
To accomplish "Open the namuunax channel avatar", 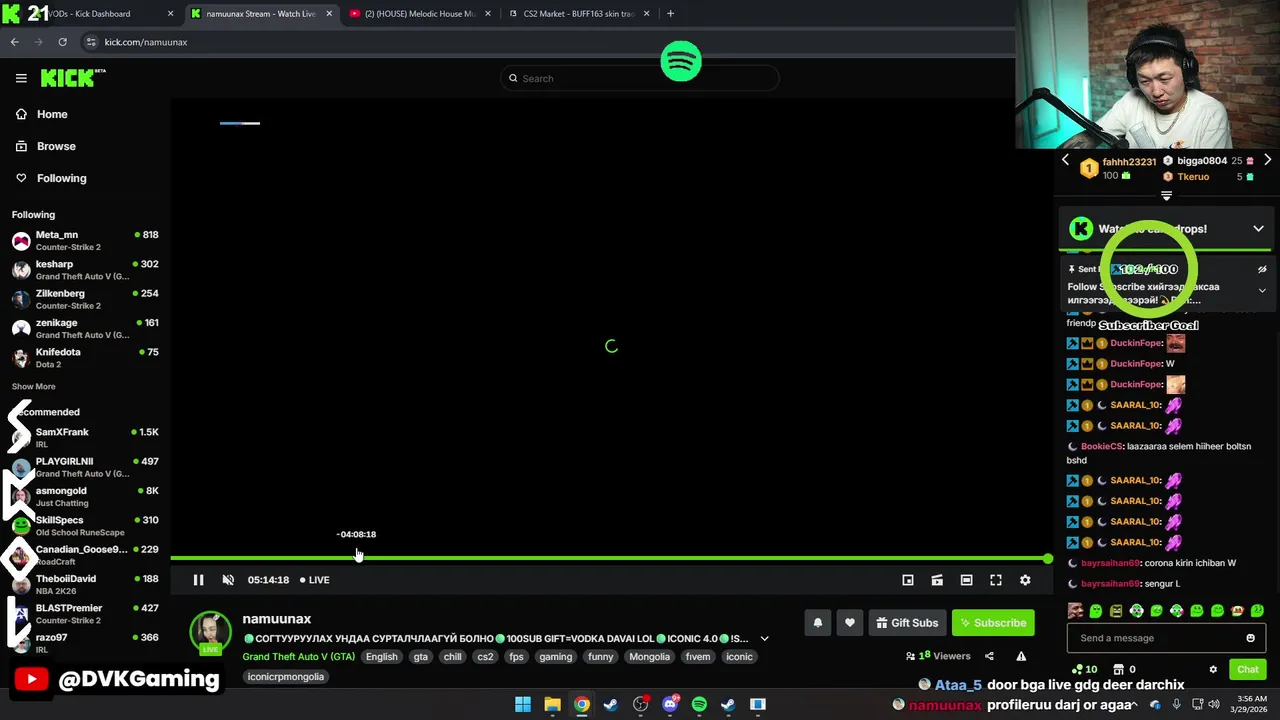I will (x=210, y=632).
